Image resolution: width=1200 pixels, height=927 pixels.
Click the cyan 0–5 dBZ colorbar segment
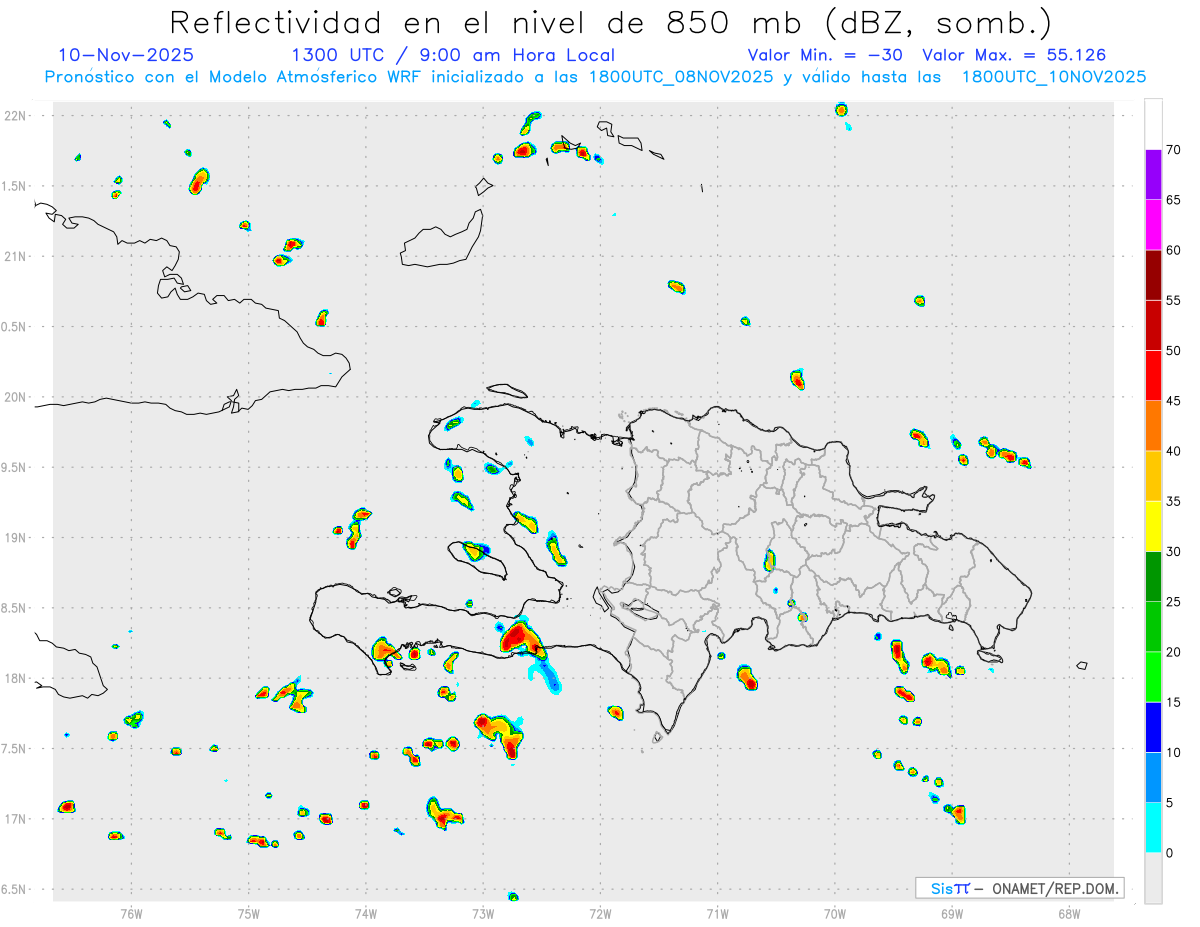tap(1153, 828)
